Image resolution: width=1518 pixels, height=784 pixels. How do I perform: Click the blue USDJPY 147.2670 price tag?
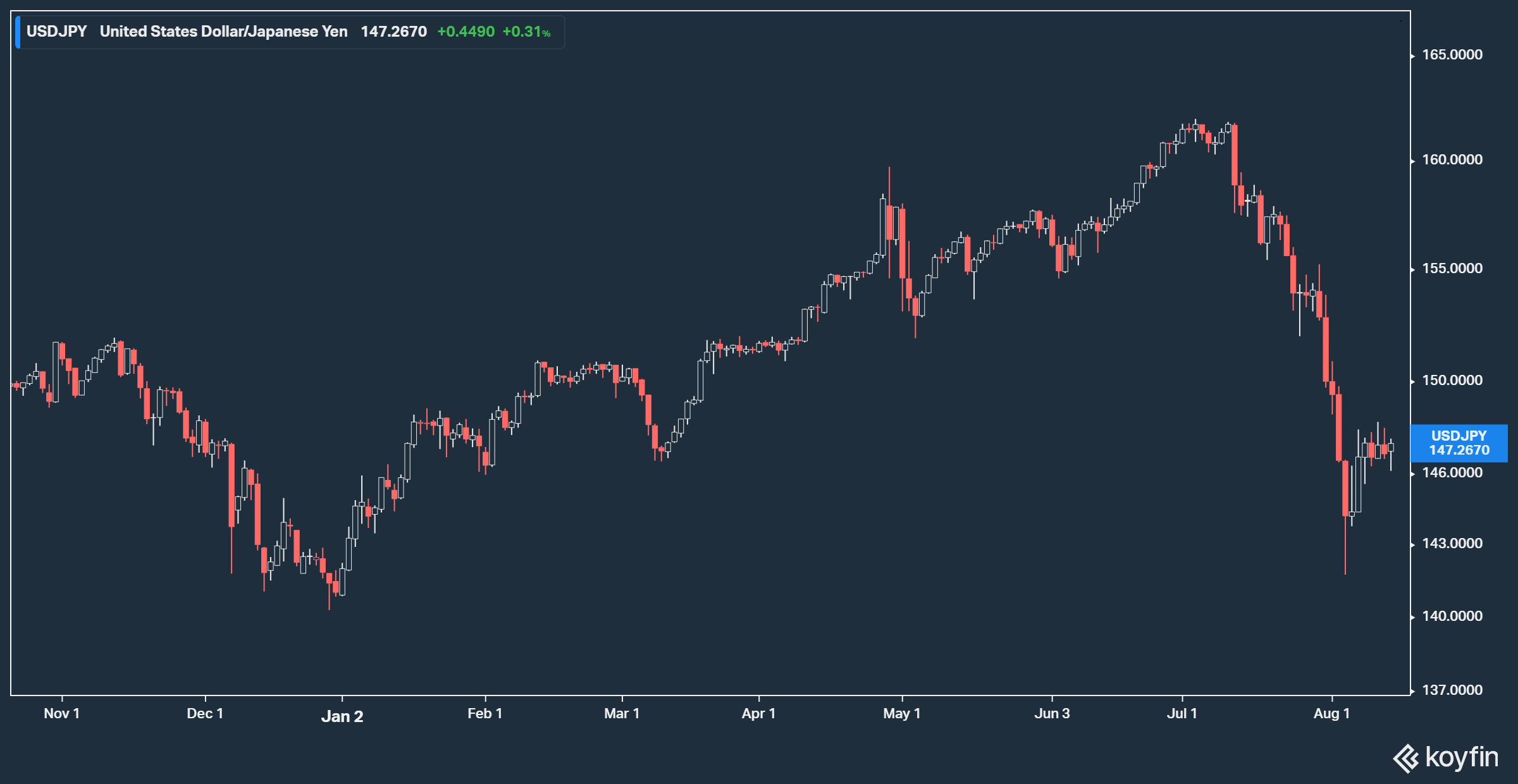coord(1459,443)
